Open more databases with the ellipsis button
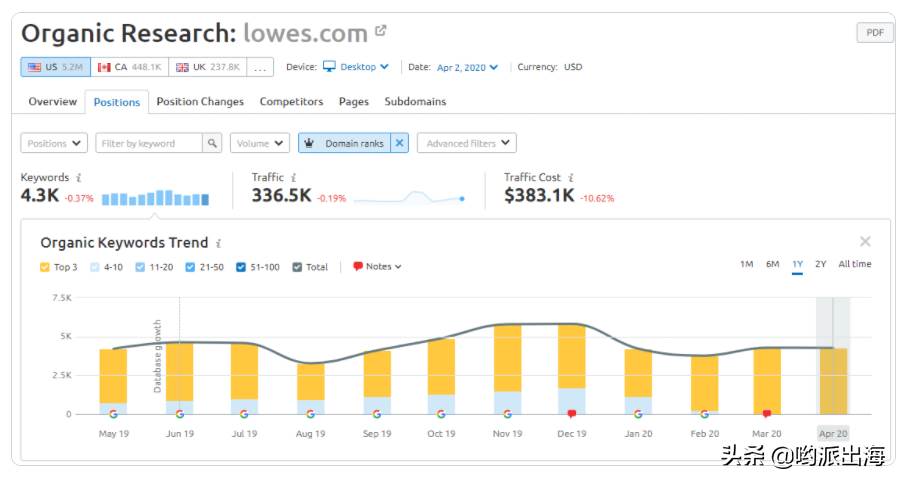This screenshot has width=899, height=481. click(260, 67)
